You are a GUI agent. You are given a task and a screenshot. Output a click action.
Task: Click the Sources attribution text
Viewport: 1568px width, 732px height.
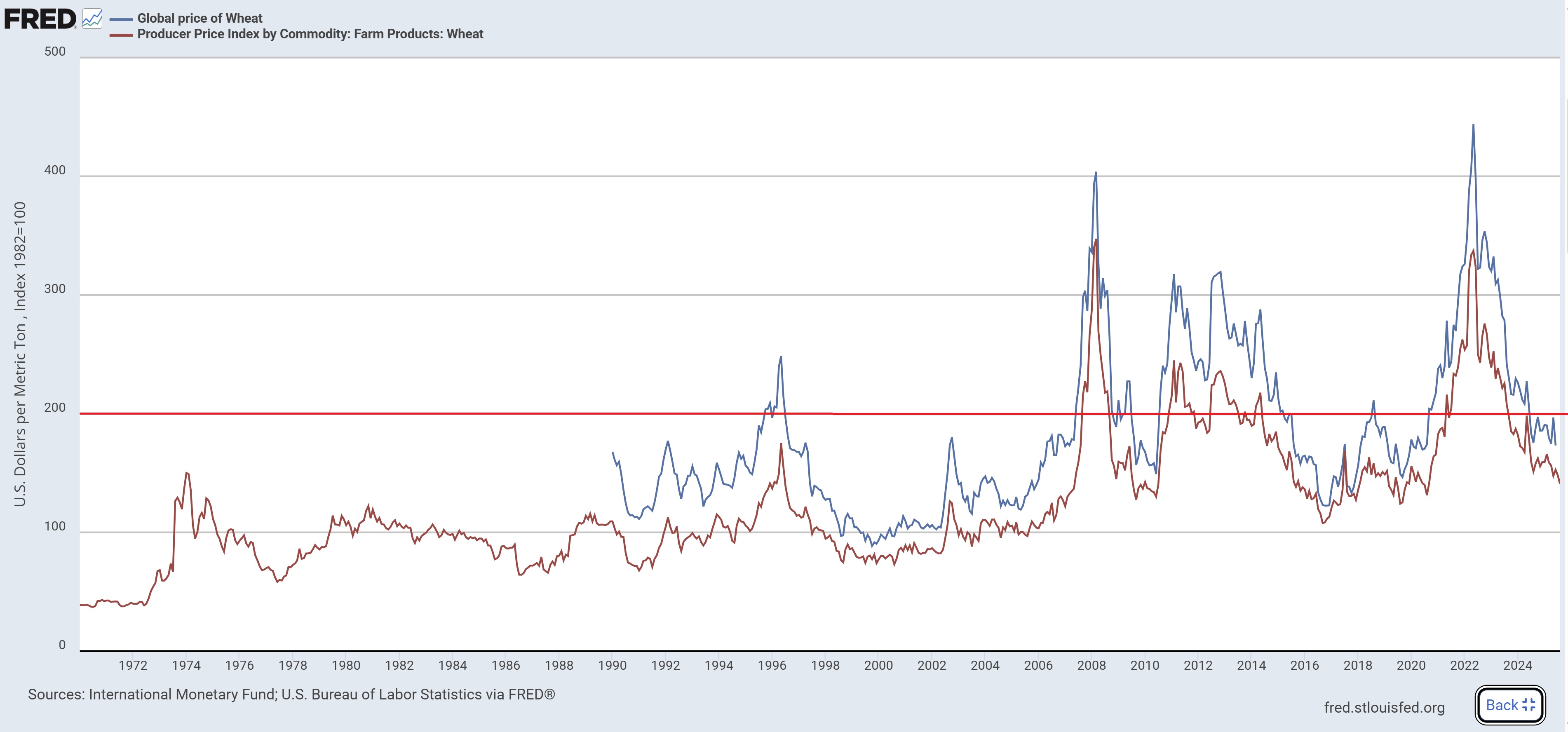coord(291,694)
